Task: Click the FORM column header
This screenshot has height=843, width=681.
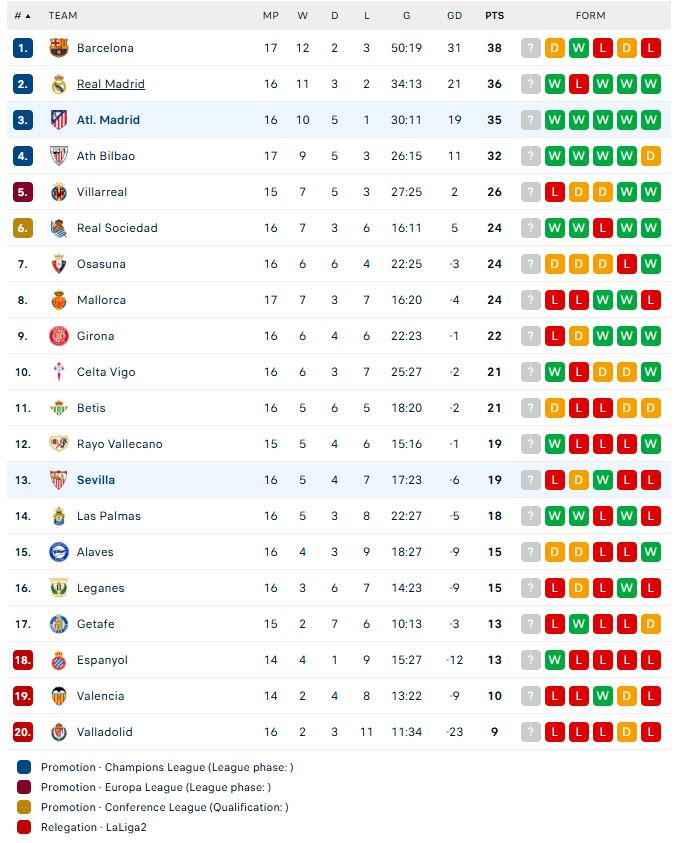Action: point(590,16)
